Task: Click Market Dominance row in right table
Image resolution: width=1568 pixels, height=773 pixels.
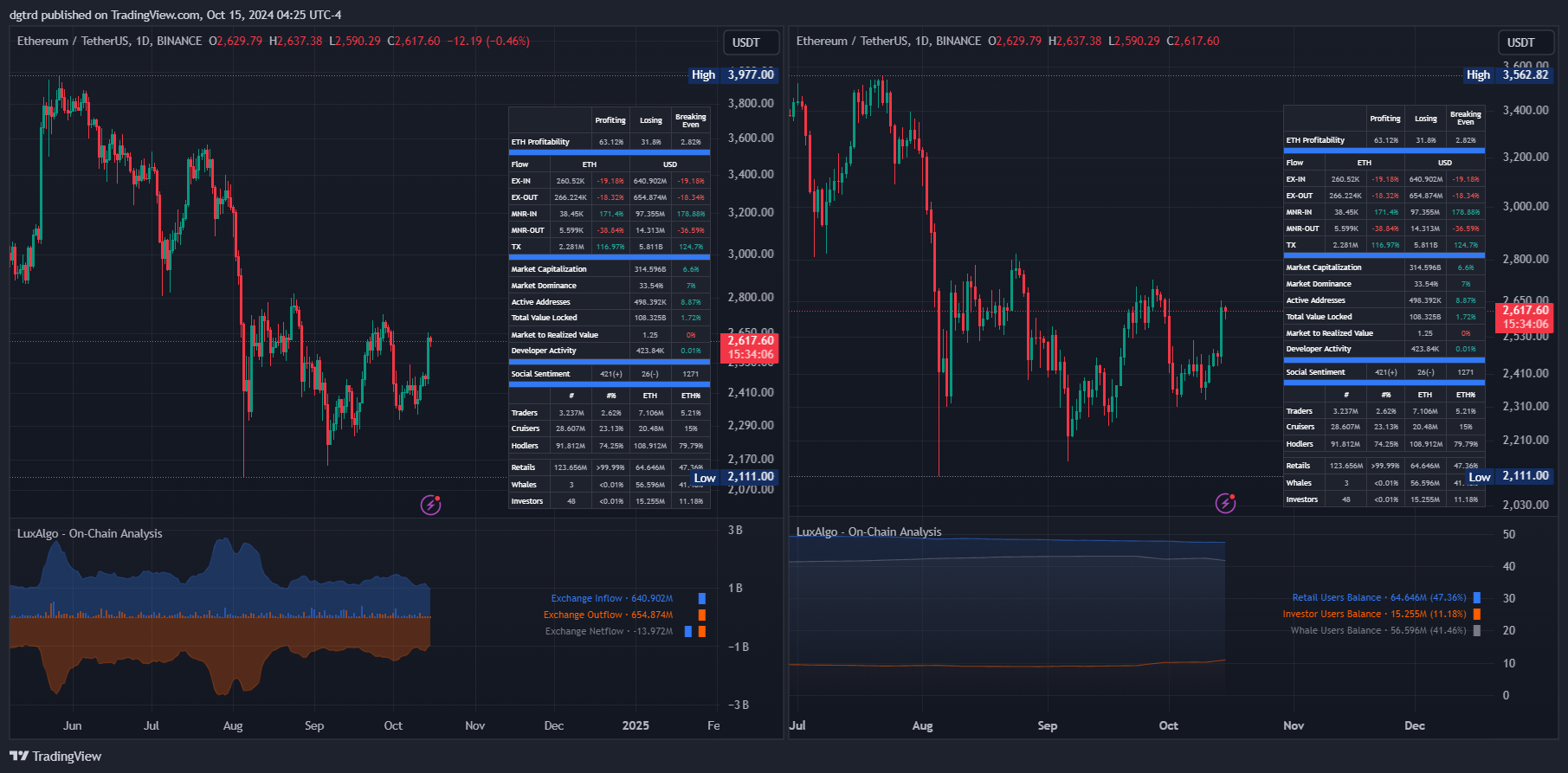Action: click(x=1384, y=284)
